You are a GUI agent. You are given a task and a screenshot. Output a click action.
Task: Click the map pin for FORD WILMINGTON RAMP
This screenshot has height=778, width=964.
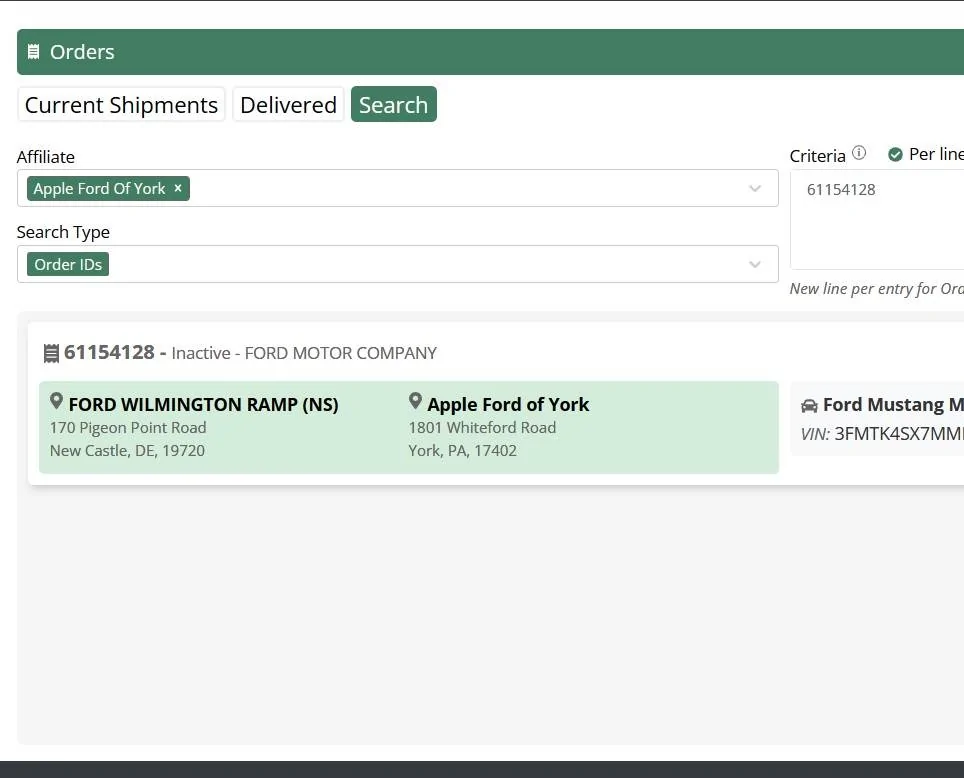tap(57, 402)
